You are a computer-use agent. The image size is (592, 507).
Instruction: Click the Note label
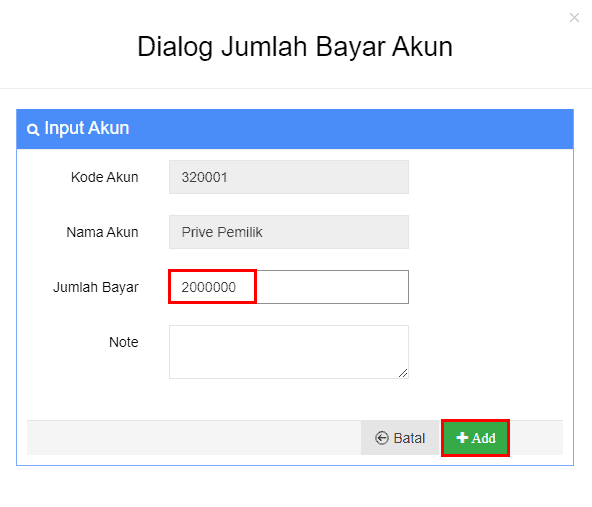point(124,342)
